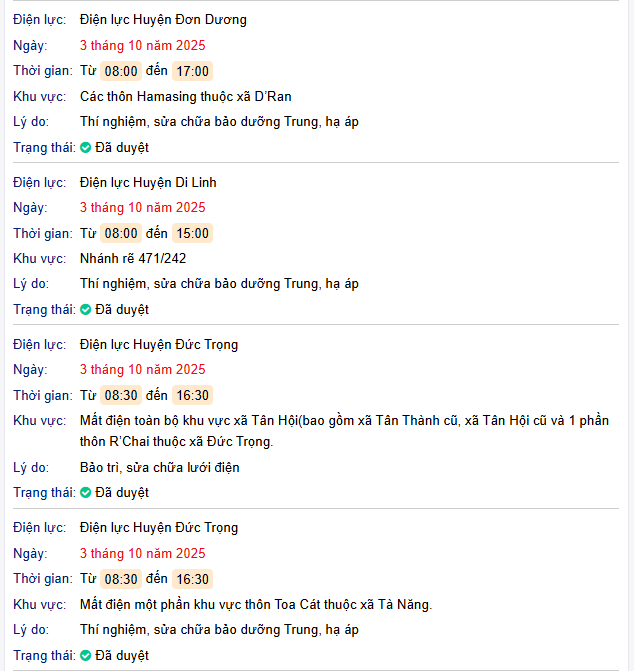Click the 08:30 start time in Tân Hội entry

121,395
